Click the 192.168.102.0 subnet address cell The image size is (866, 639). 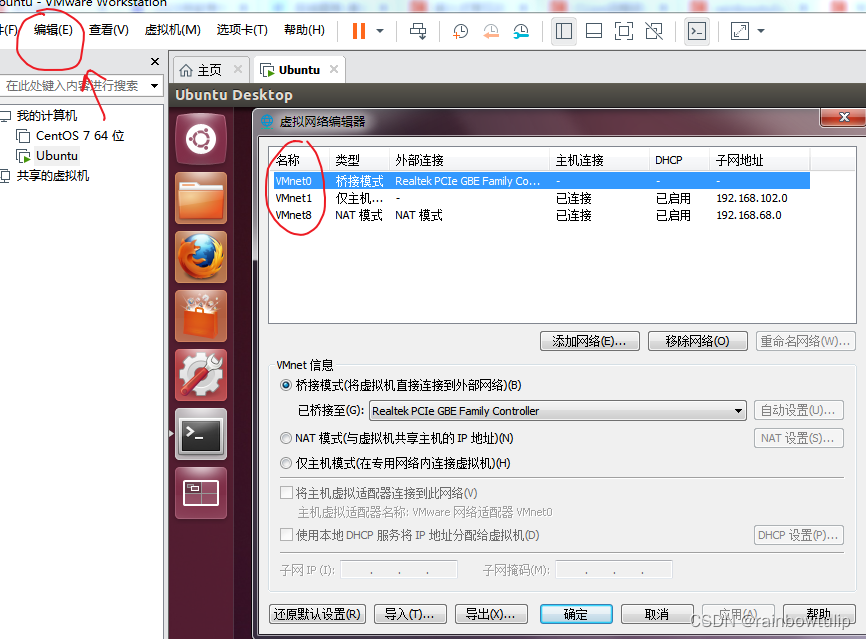tap(752, 198)
